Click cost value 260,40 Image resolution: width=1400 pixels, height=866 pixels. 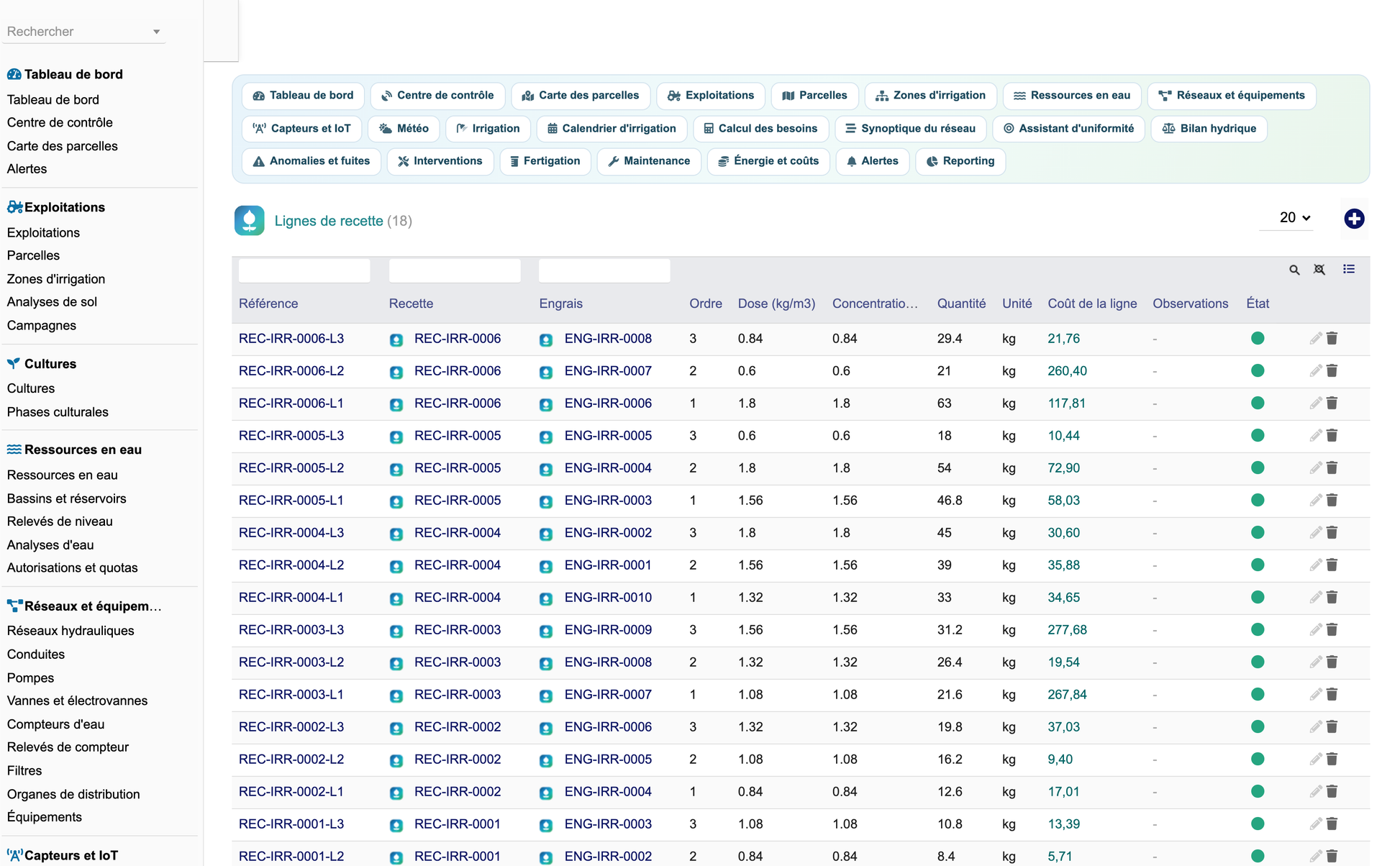[1067, 370]
